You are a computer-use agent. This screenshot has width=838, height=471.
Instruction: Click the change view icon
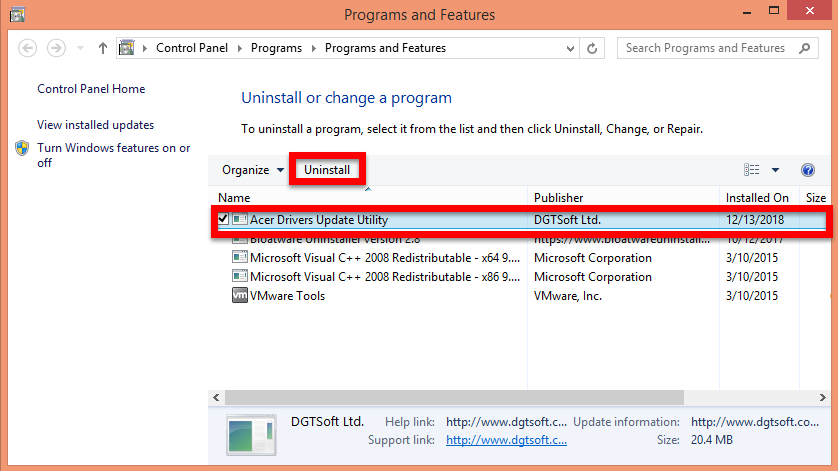coord(751,170)
